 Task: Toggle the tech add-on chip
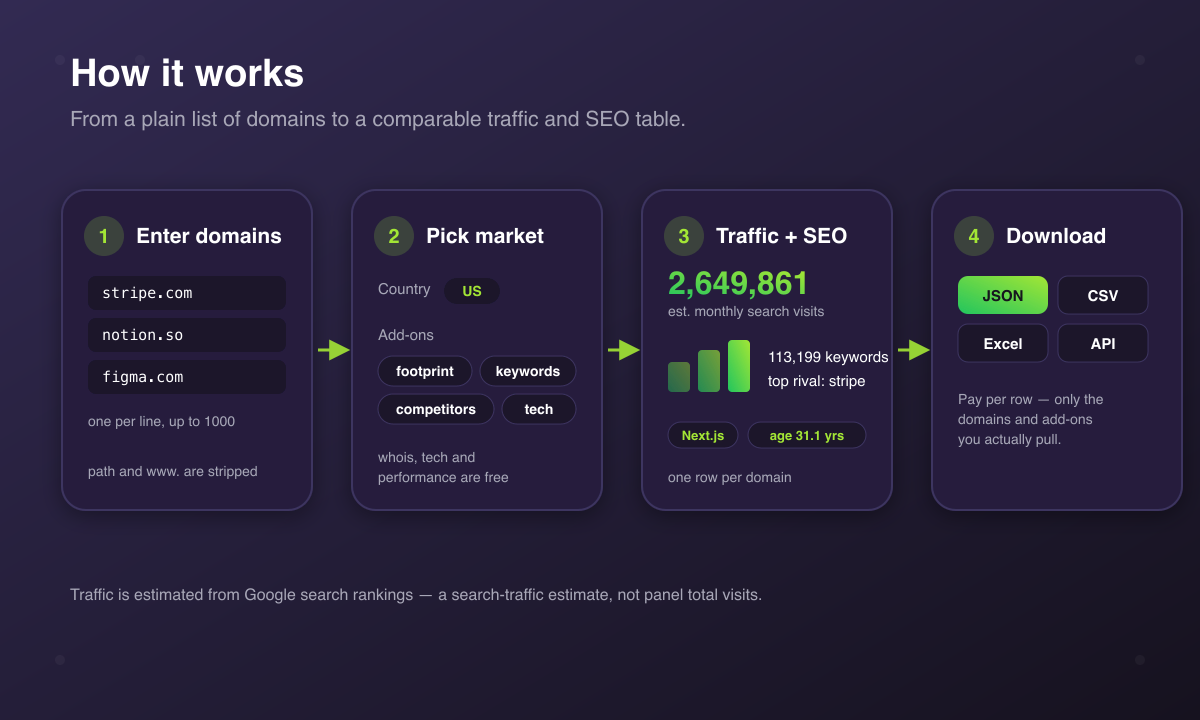click(539, 409)
